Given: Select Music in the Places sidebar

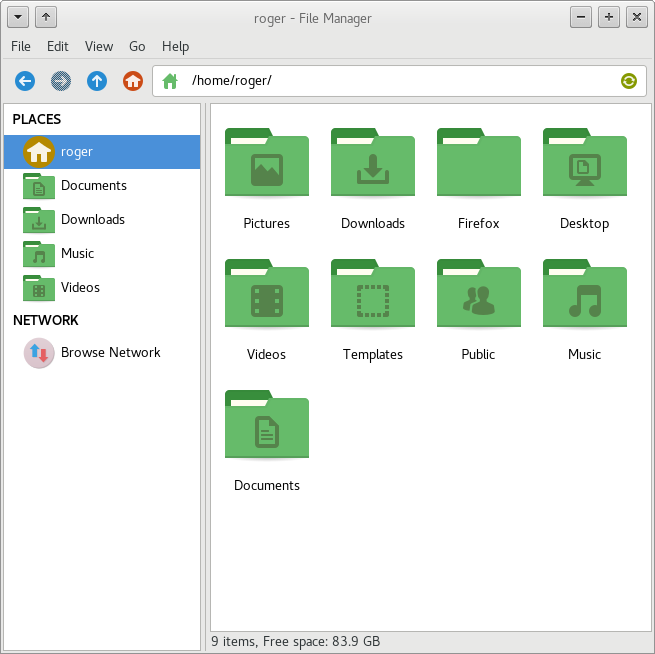Looking at the screenshot, I should [77, 253].
